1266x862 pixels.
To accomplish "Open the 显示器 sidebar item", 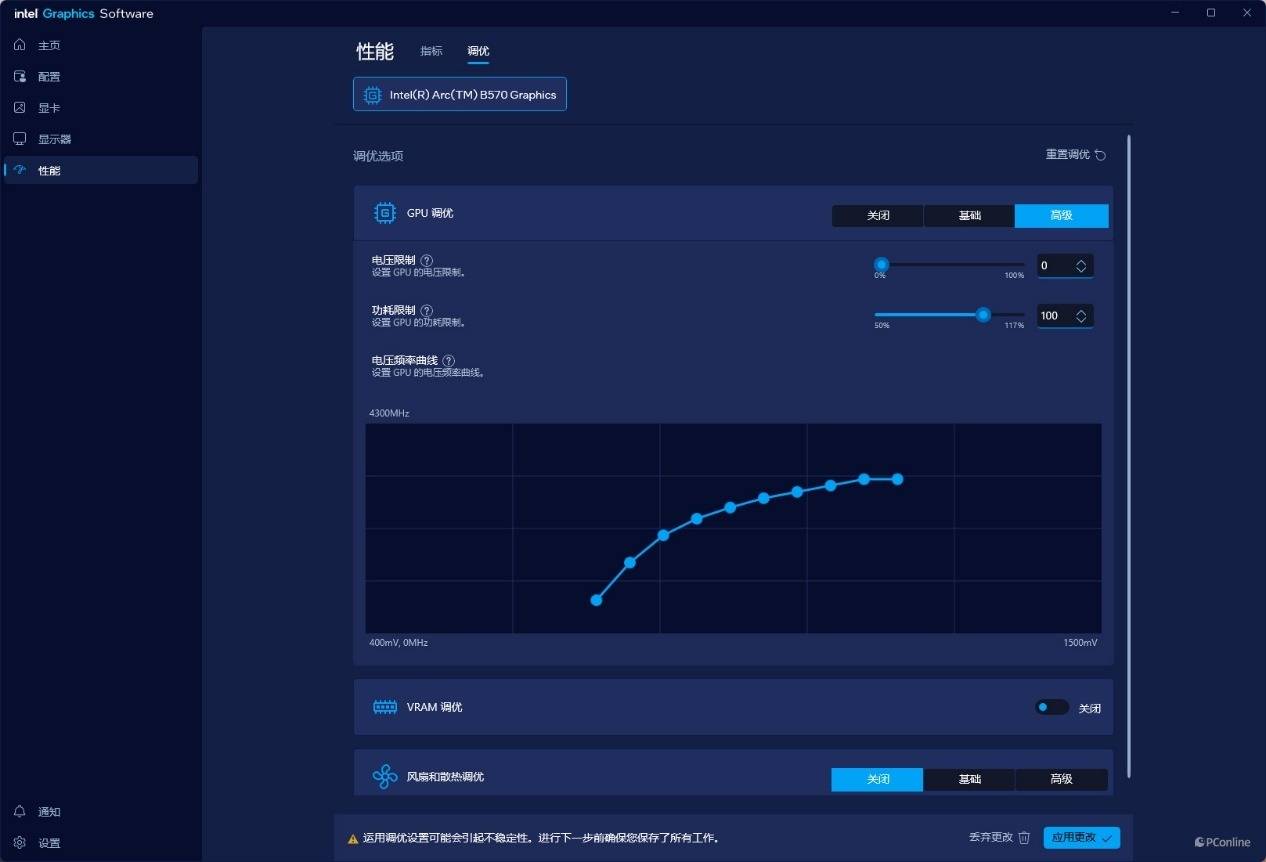I will tap(100, 139).
